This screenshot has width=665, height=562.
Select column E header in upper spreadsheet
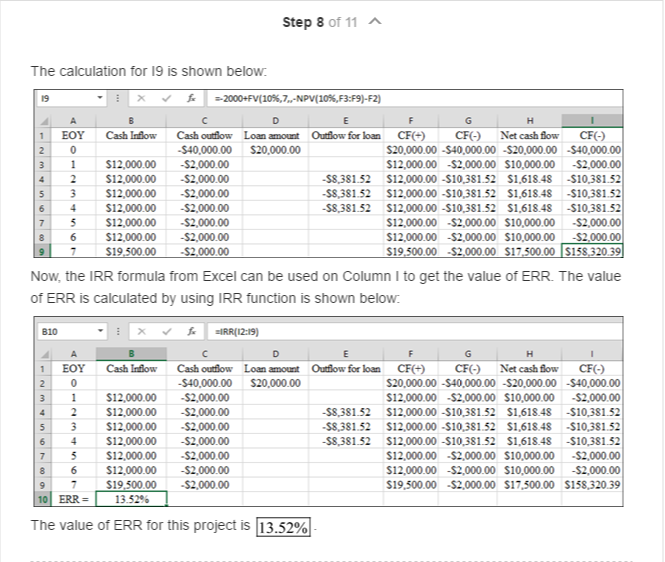[346, 121]
